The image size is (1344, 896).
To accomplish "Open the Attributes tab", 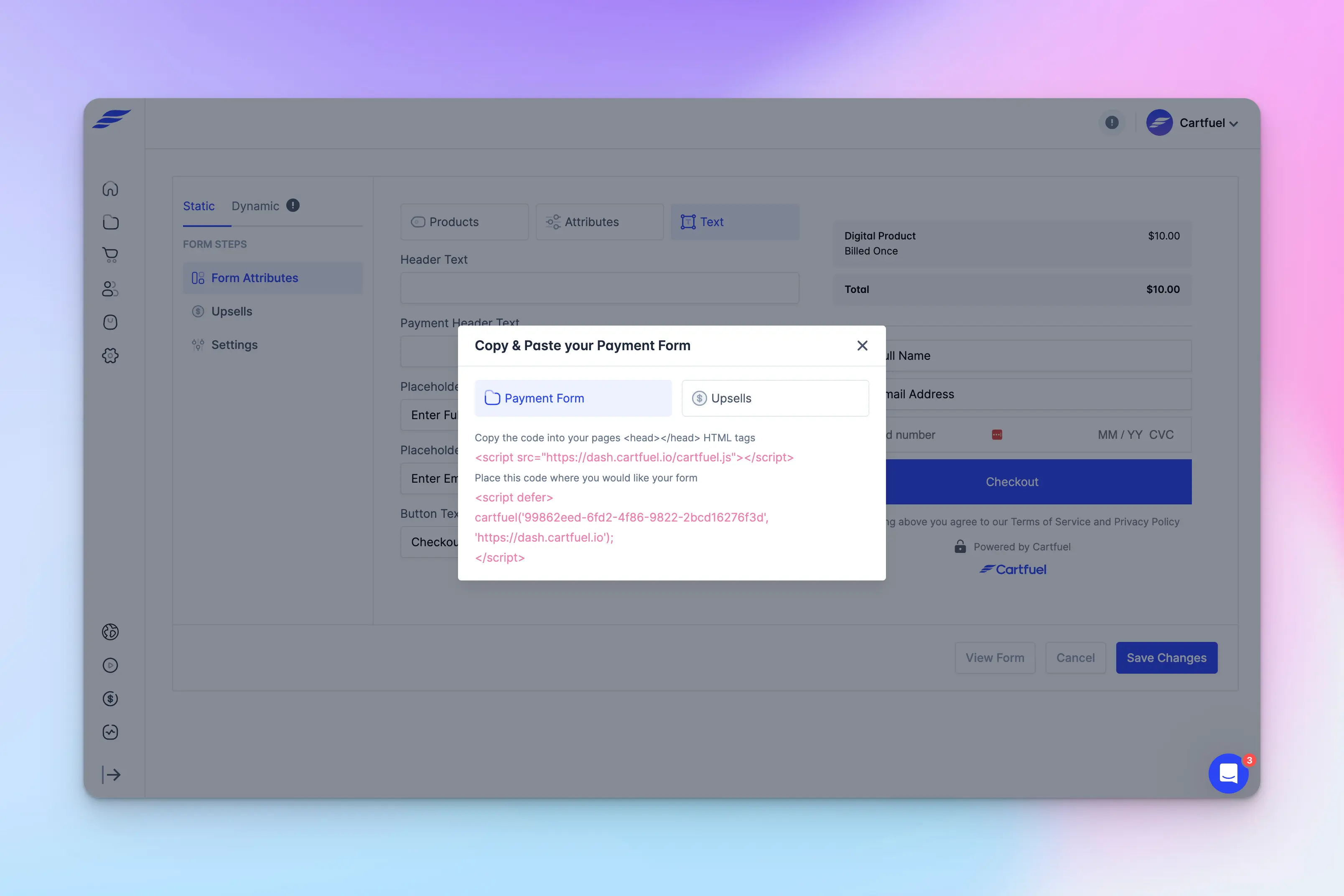I will click(600, 222).
